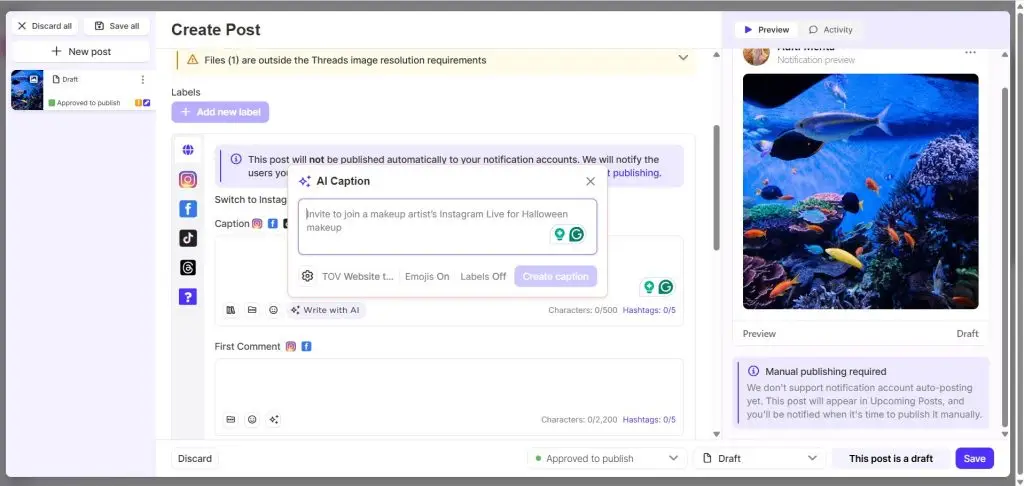Click Discard all
1024x486 pixels.
(45, 26)
